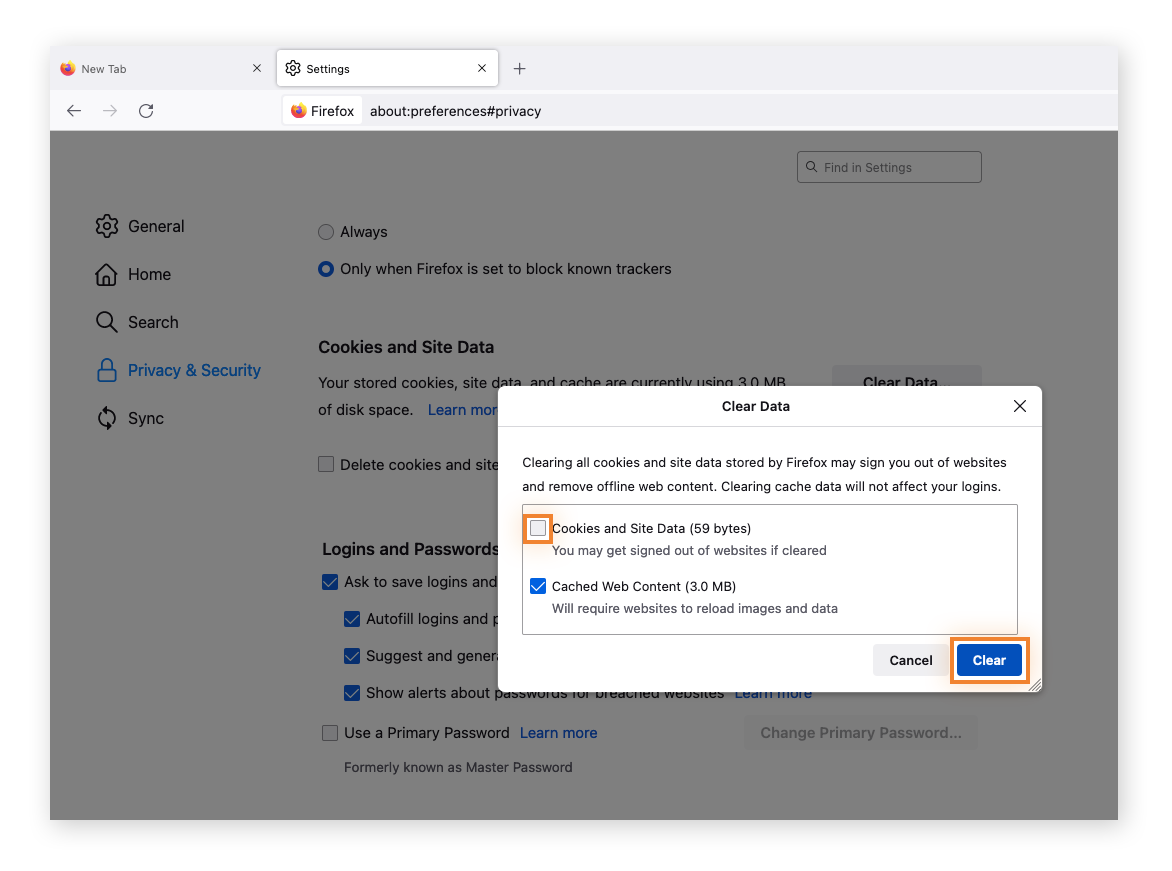1172x871 pixels.
Task: Click inside the Find in Settings field
Action: tap(888, 166)
